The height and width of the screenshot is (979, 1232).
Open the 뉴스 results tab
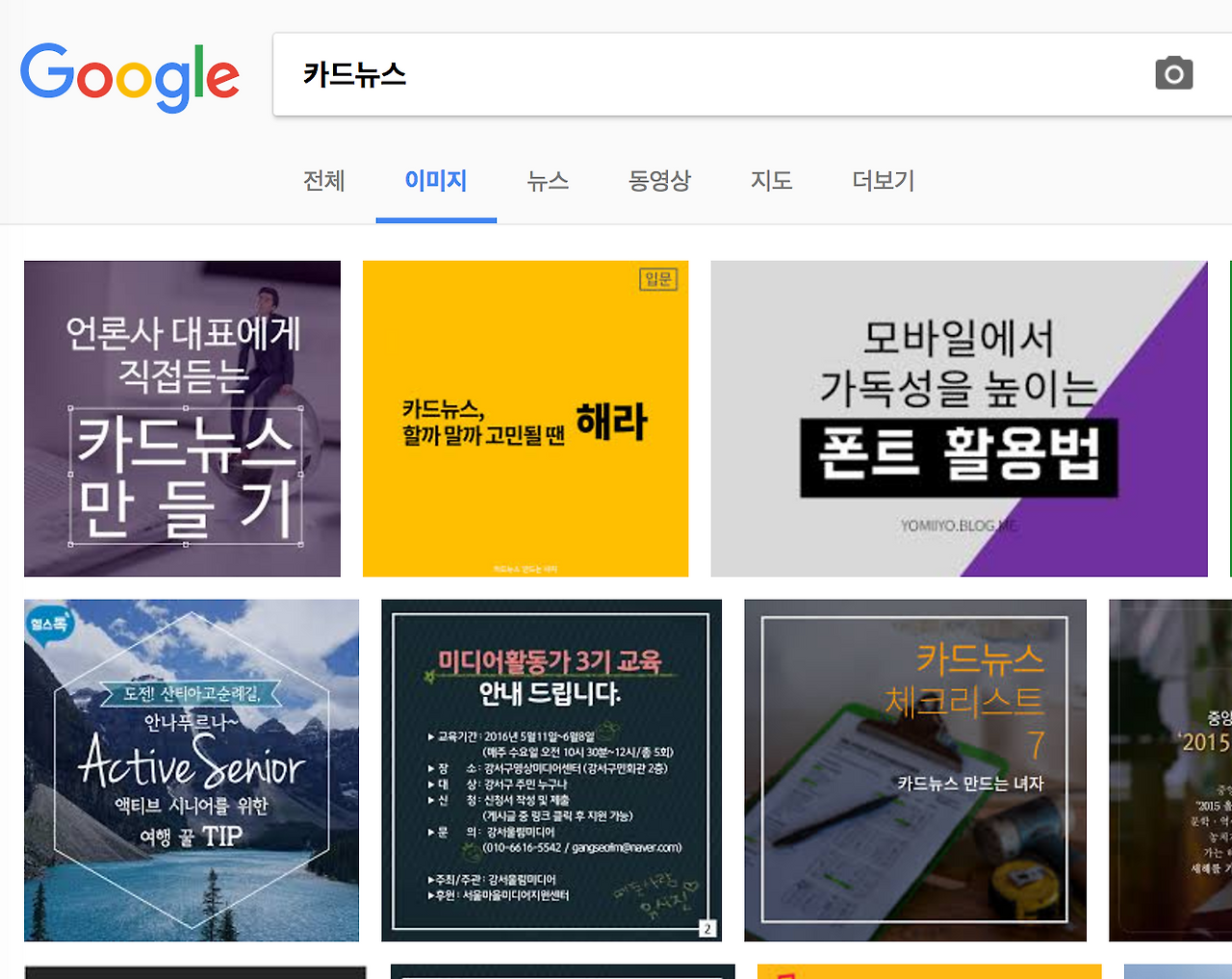(548, 181)
